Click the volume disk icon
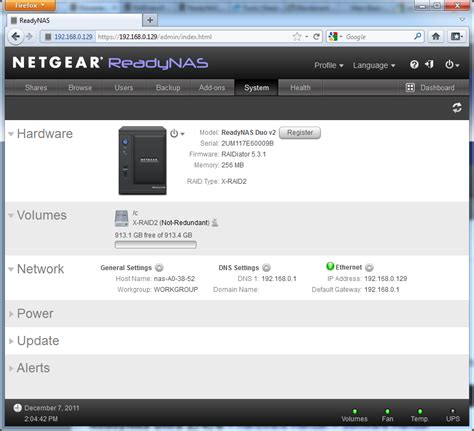Screen dimensions: 474x431 (x=121, y=218)
